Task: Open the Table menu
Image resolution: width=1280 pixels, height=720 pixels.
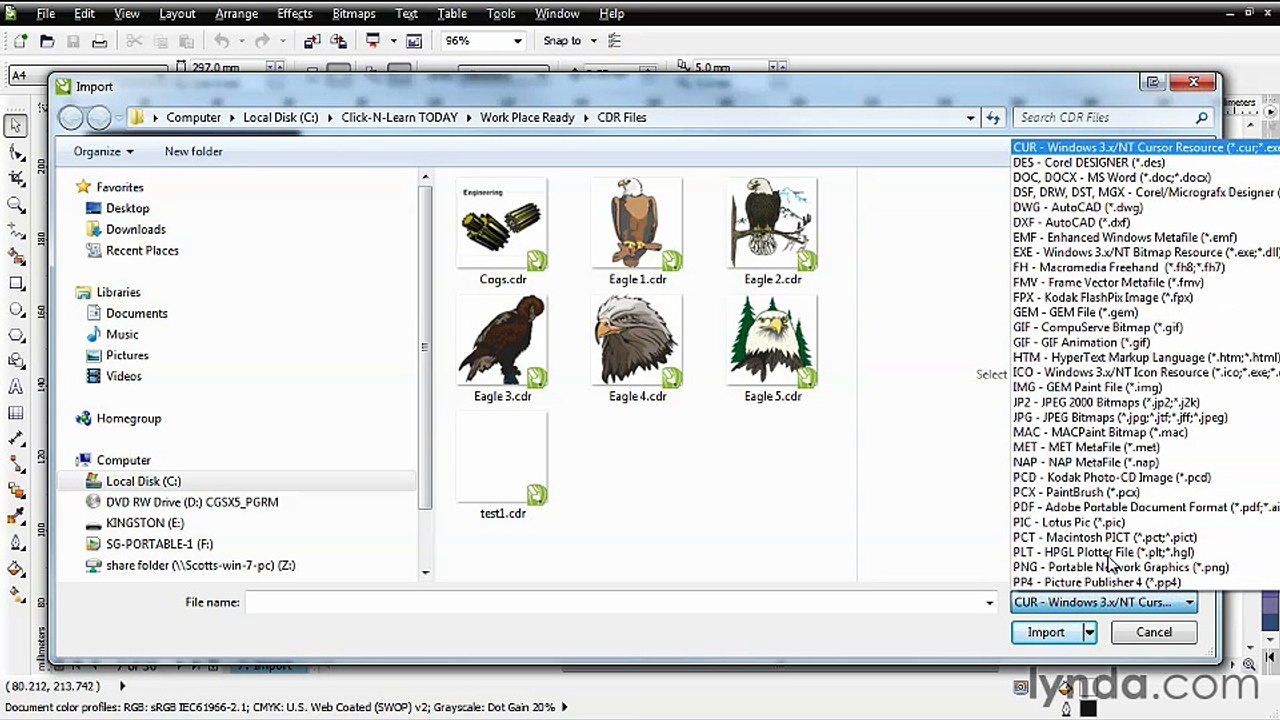Action: (452, 13)
